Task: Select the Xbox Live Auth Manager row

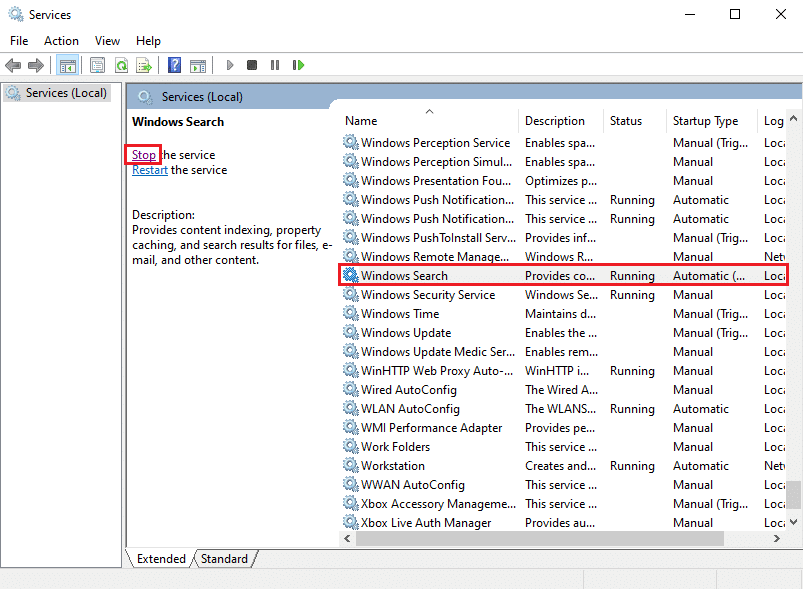Action: (563, 522)
